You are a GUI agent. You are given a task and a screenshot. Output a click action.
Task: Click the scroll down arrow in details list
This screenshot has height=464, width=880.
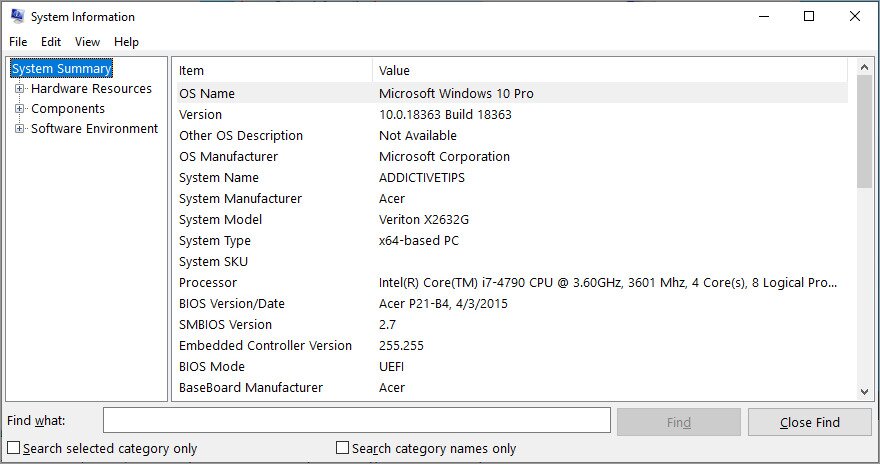(x=864, y=392)
